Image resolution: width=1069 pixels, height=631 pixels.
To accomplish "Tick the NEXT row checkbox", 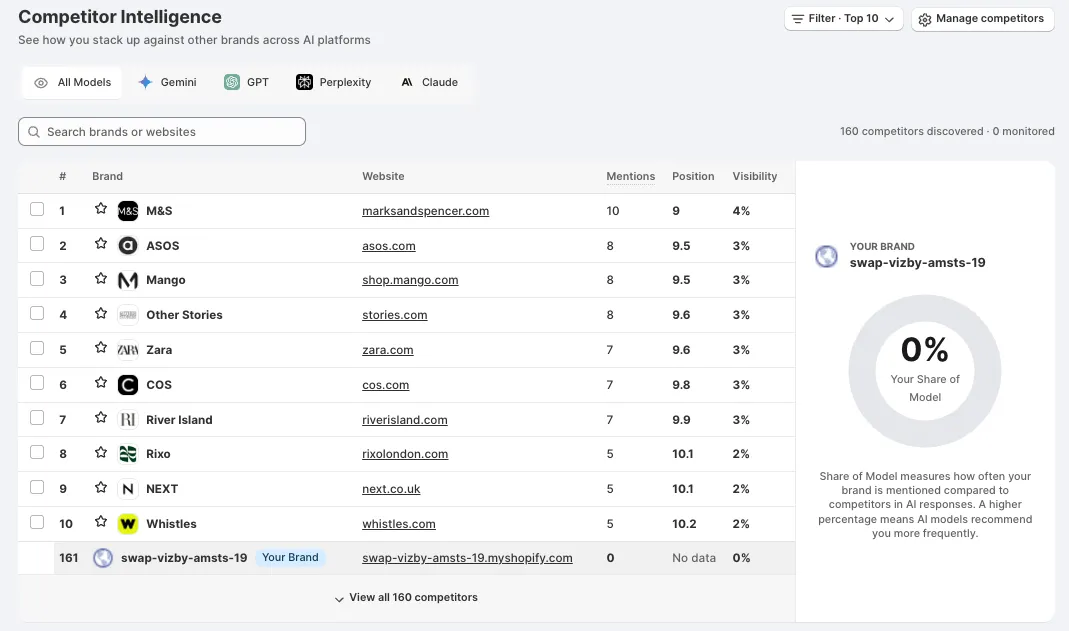I will (x=37, y=487).
